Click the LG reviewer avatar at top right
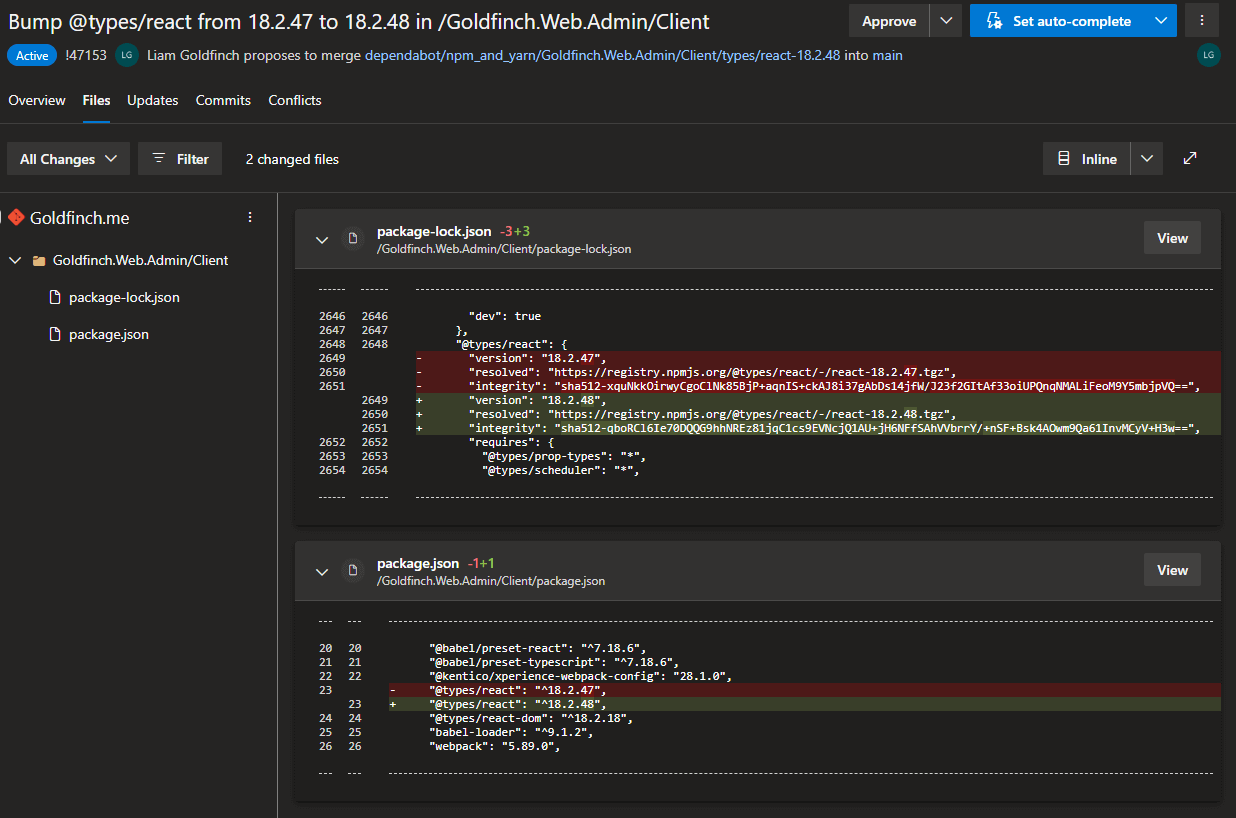This screenshot has height=818, width=1236. pyautogui.click(x=1209, y=56)
